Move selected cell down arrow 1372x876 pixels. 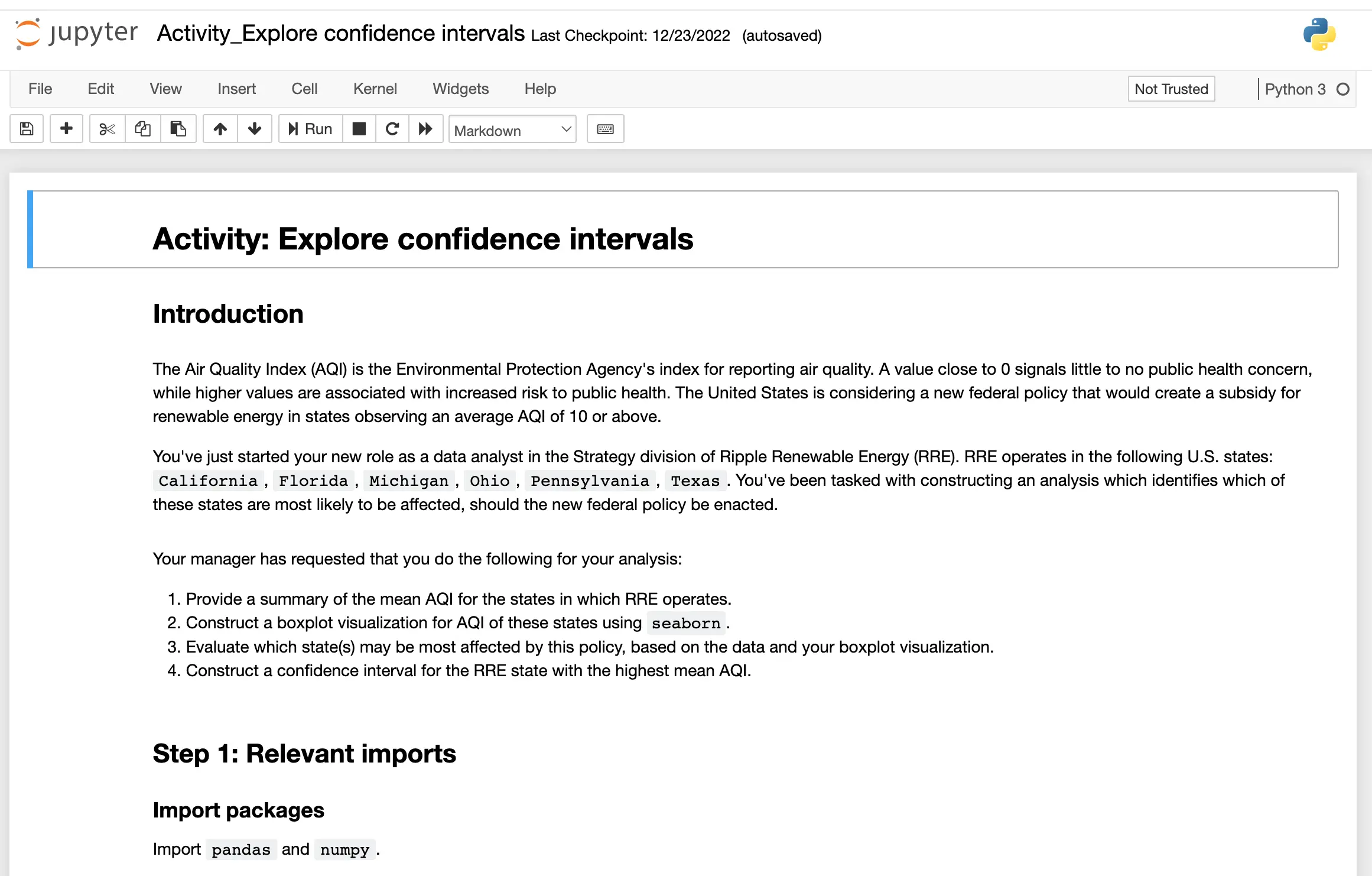point(255,129)
